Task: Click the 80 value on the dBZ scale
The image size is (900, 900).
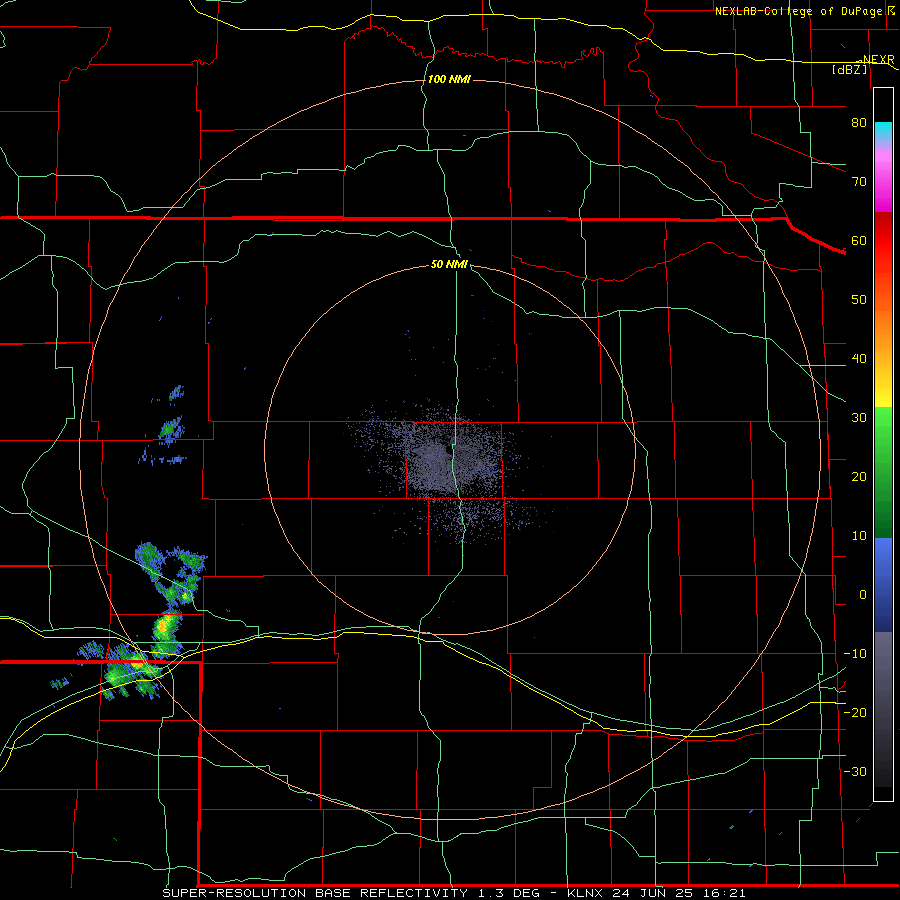Action: point(859,123)
